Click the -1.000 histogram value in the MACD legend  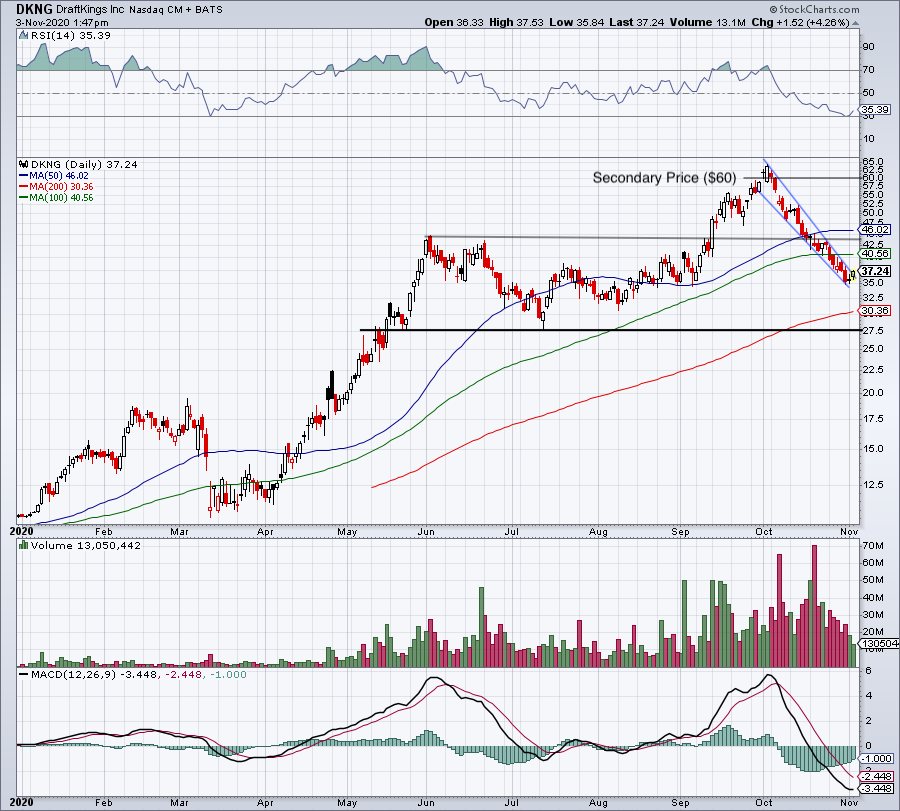click(228, 674)
